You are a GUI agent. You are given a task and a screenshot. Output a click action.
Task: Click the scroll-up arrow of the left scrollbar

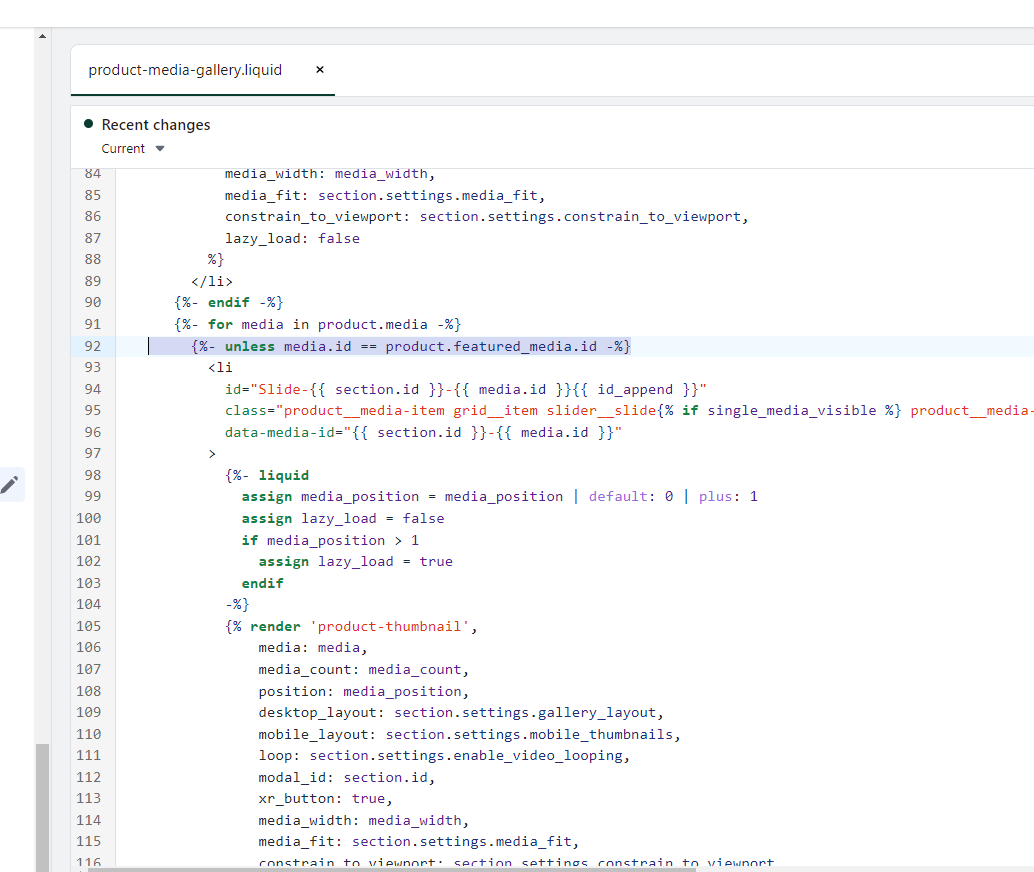pyautogui.click(x=42, y=37)
